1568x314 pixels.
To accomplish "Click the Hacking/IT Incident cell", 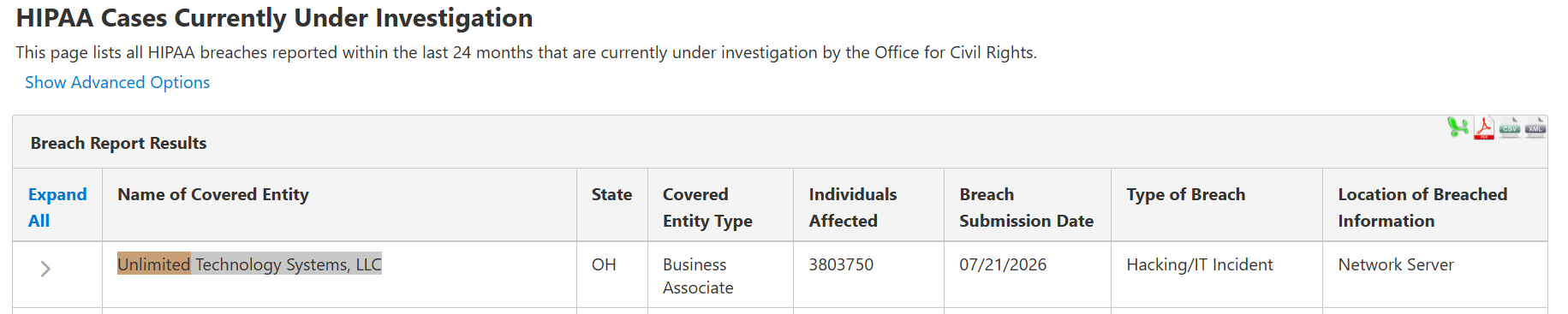I will (x=1199, y=264).
